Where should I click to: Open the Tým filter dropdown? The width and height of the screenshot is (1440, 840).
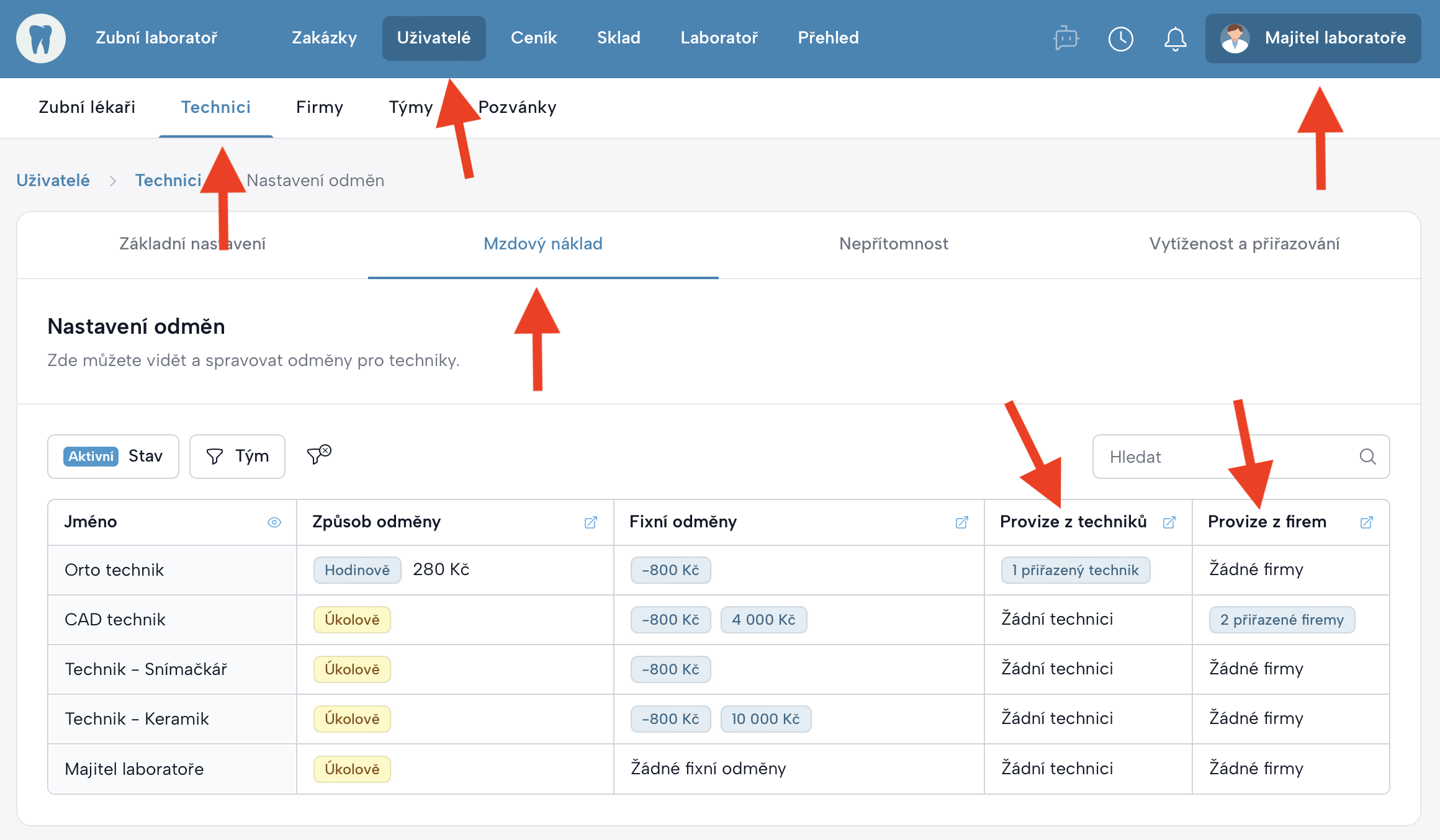coord(237,457)
